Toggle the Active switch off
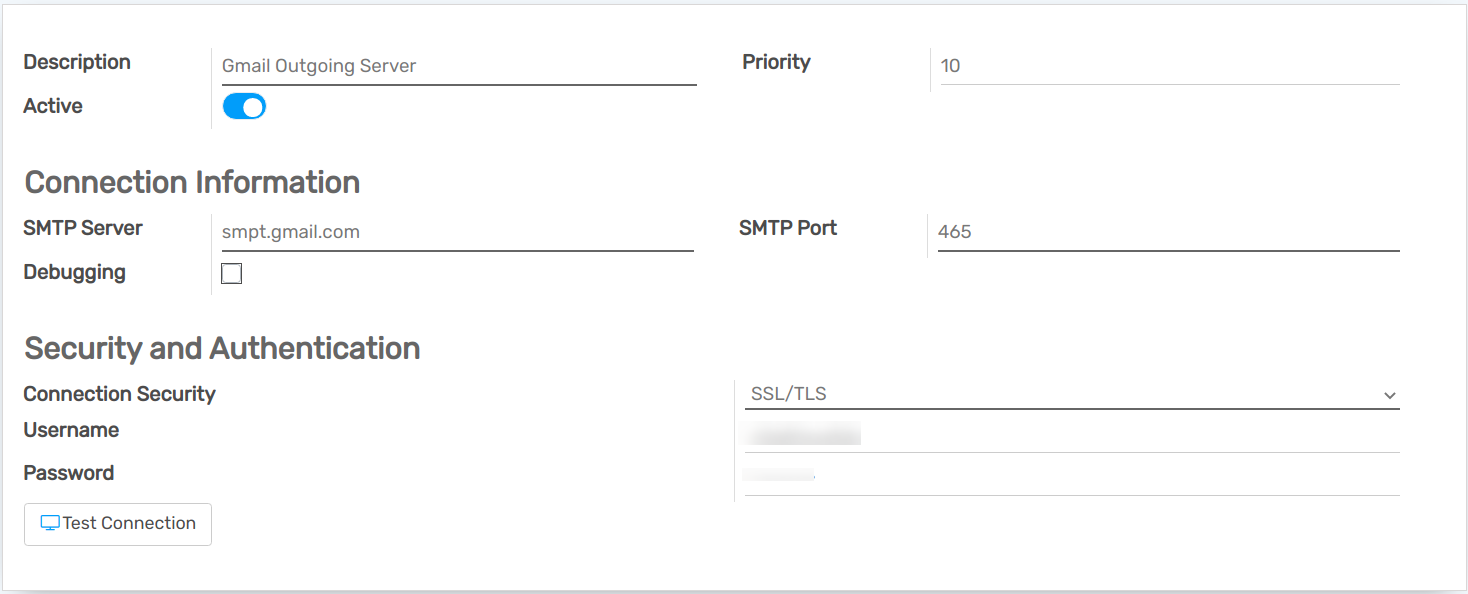 click(244, 106)
